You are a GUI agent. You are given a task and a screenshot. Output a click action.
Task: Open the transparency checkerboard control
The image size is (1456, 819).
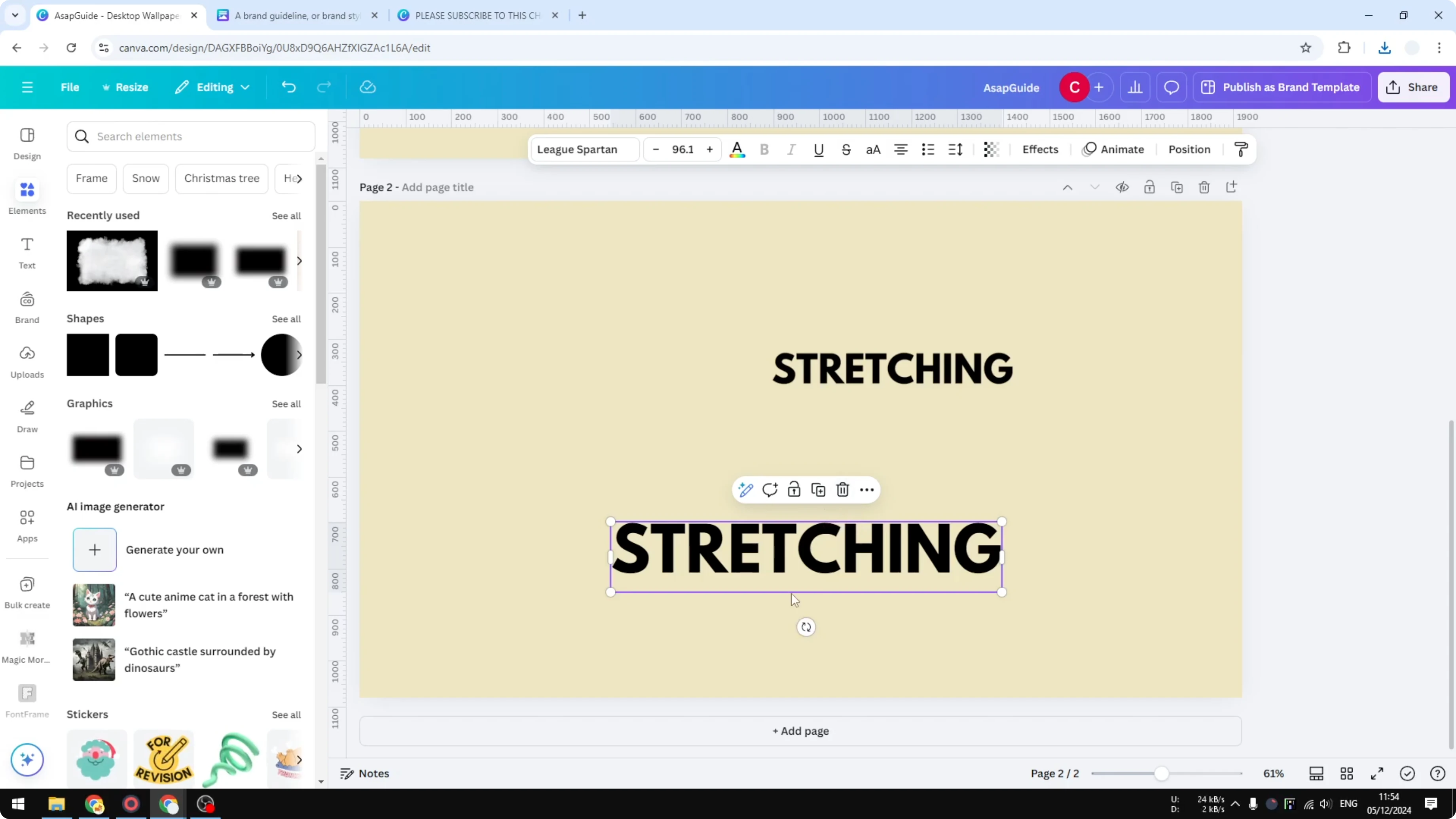[991, 149]
